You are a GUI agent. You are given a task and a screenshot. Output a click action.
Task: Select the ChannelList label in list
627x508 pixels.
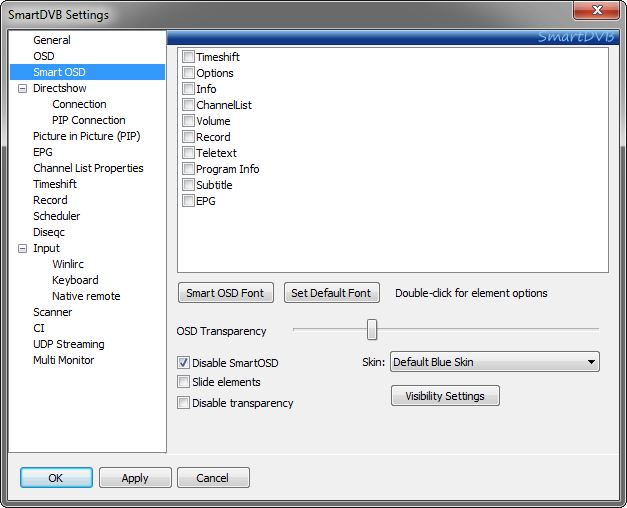[x=224, y=105]
